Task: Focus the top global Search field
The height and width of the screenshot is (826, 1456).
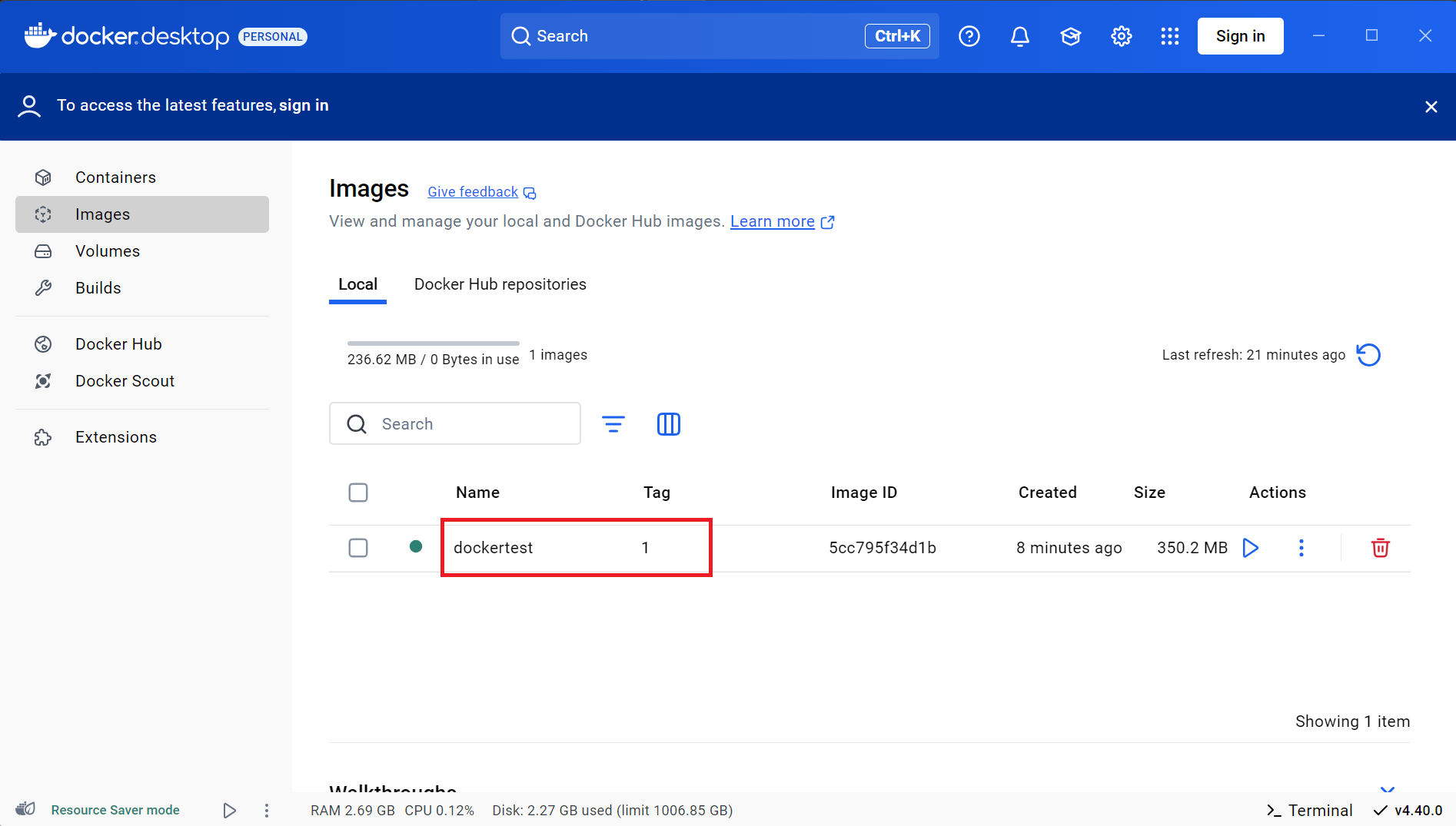Action: pyautogui.click(x=720, y=36)
